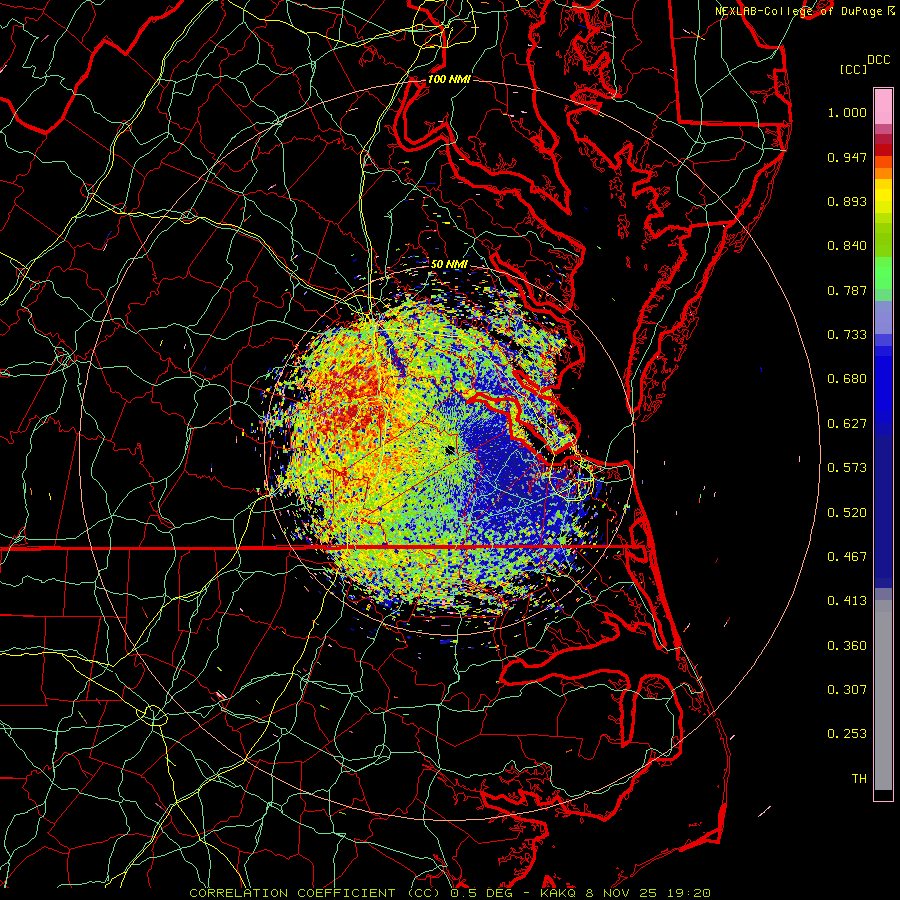Click the TH threshold label

tap(859, 779)
